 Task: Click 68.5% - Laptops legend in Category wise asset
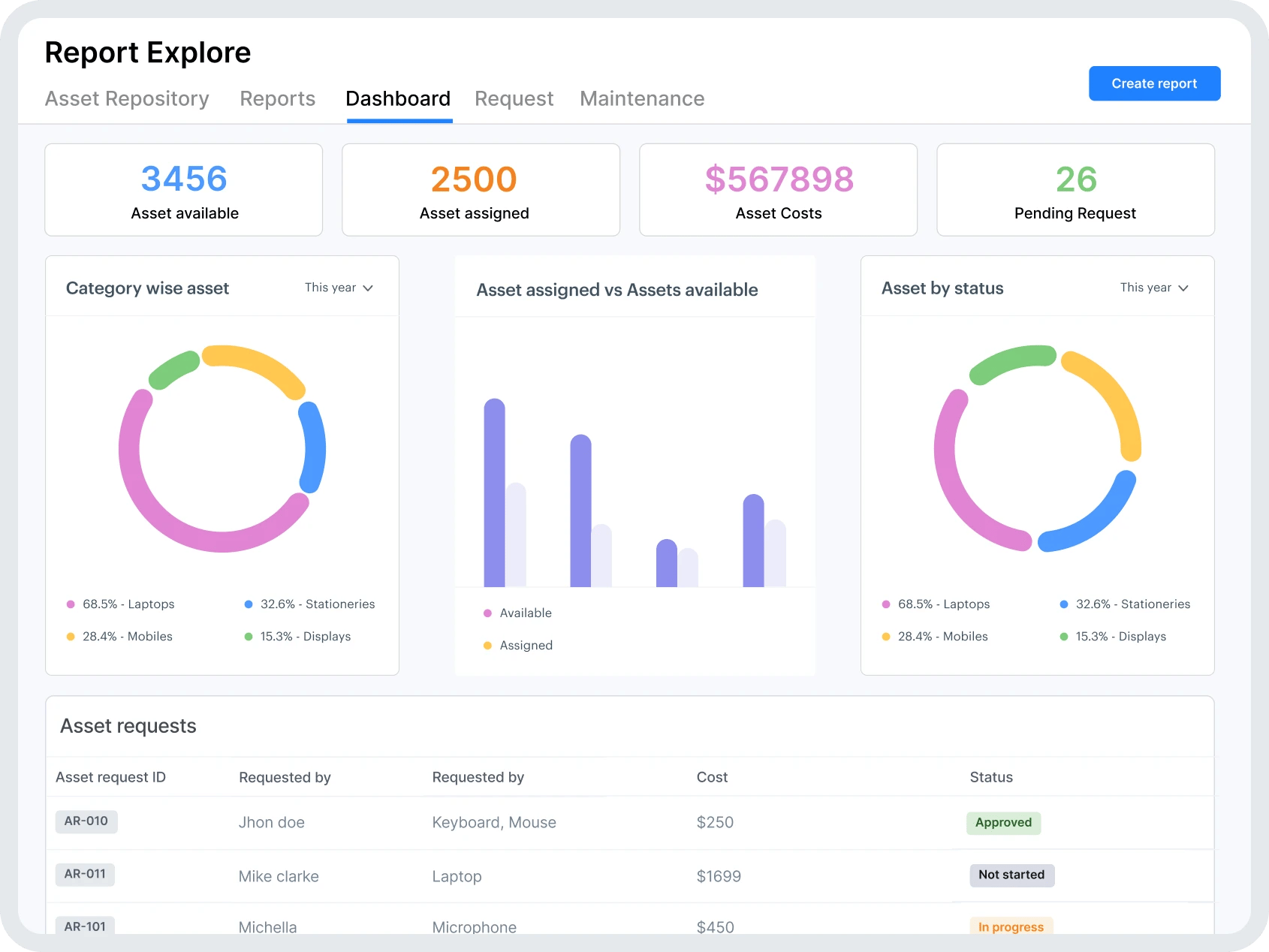tap(121, 604)
